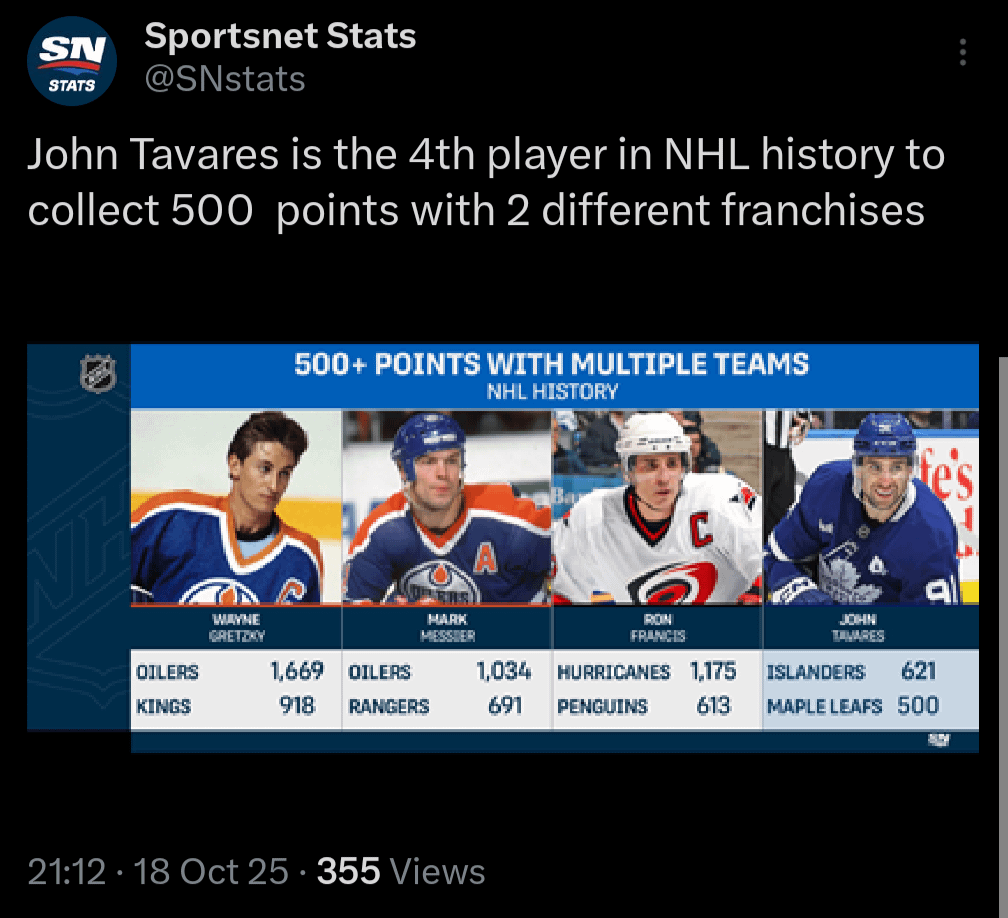Click the OILERS 1,669 stat row
Screen dimensions: 1008x918
point(235,672)
